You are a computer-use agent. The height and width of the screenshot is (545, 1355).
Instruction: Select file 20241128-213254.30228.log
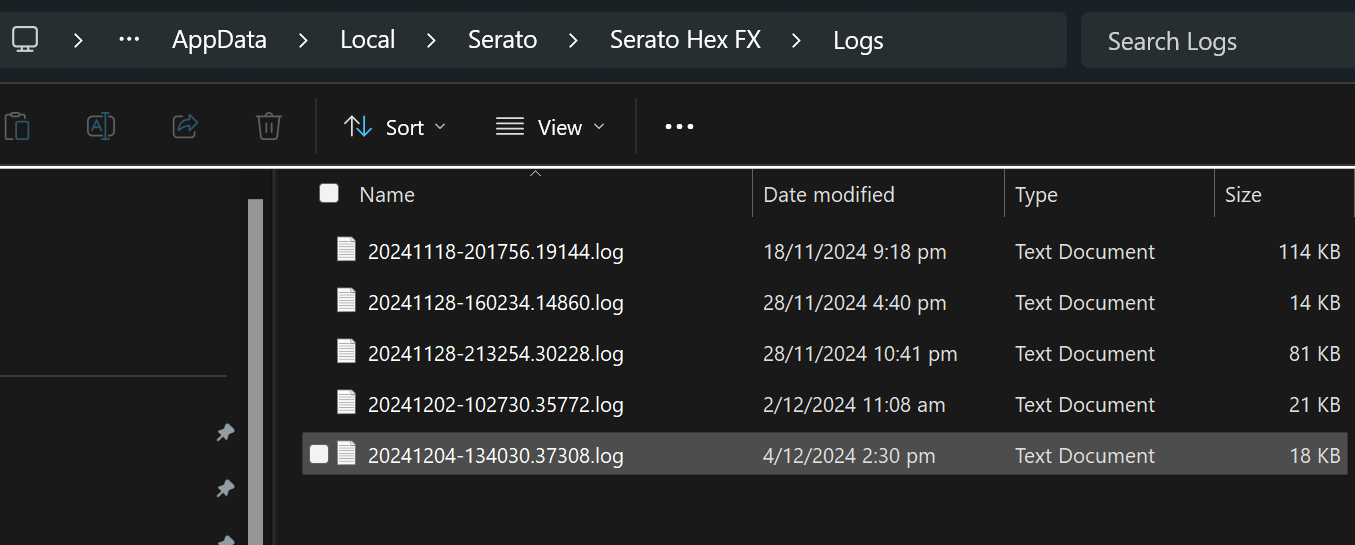[x=496, y=353]
